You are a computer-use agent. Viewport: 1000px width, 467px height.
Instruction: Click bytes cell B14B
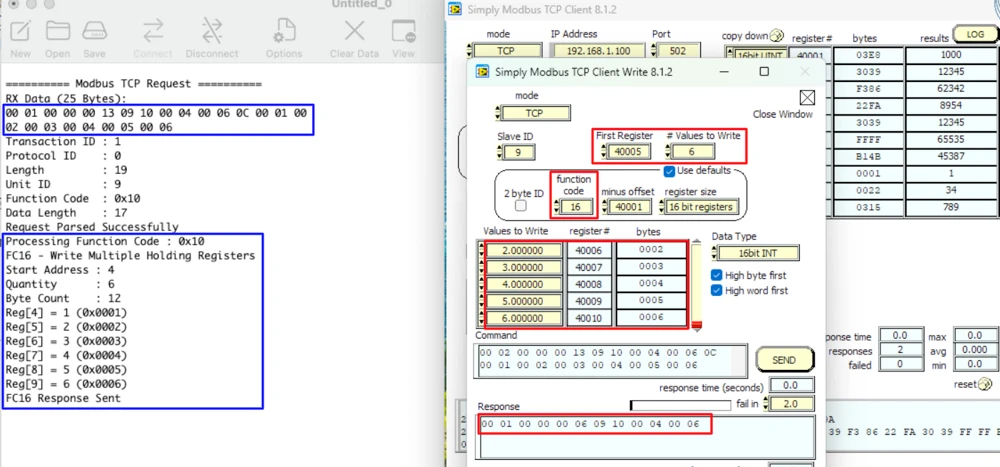(869, 156)
